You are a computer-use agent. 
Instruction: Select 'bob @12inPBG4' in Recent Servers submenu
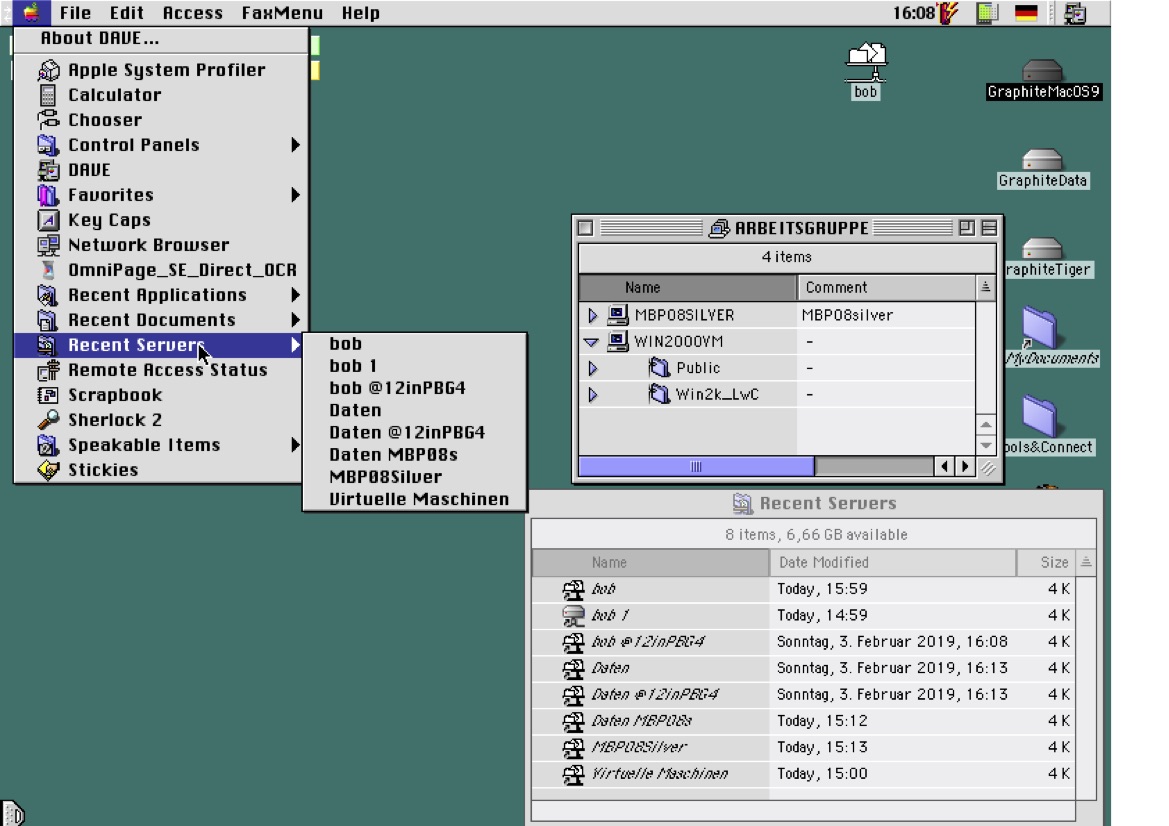415,388
